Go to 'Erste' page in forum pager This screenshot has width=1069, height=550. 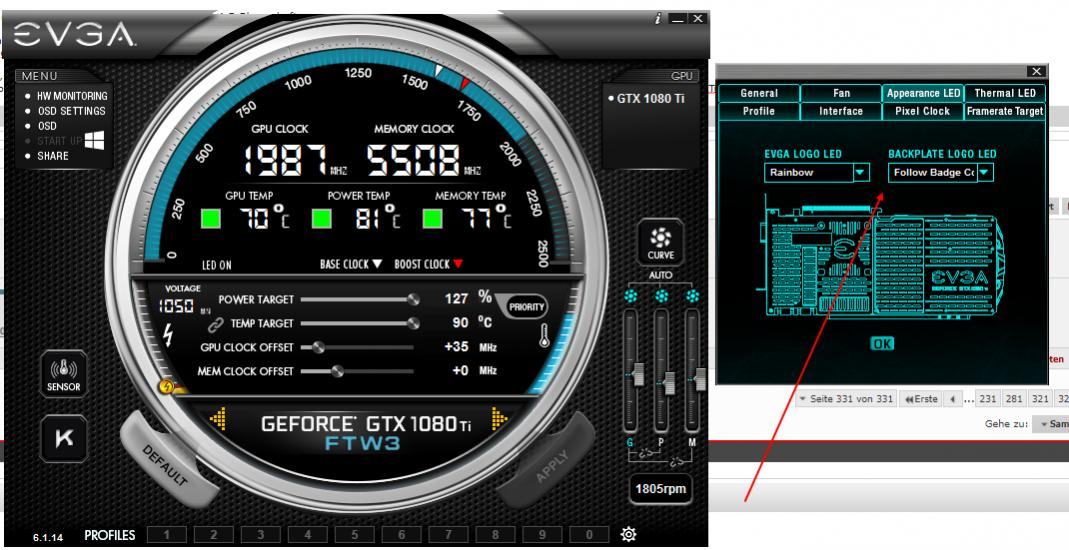click(x=920, y=399)
